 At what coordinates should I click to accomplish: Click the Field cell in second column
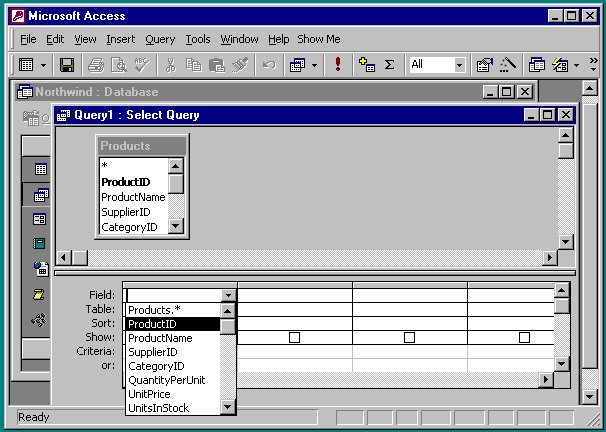295,296
